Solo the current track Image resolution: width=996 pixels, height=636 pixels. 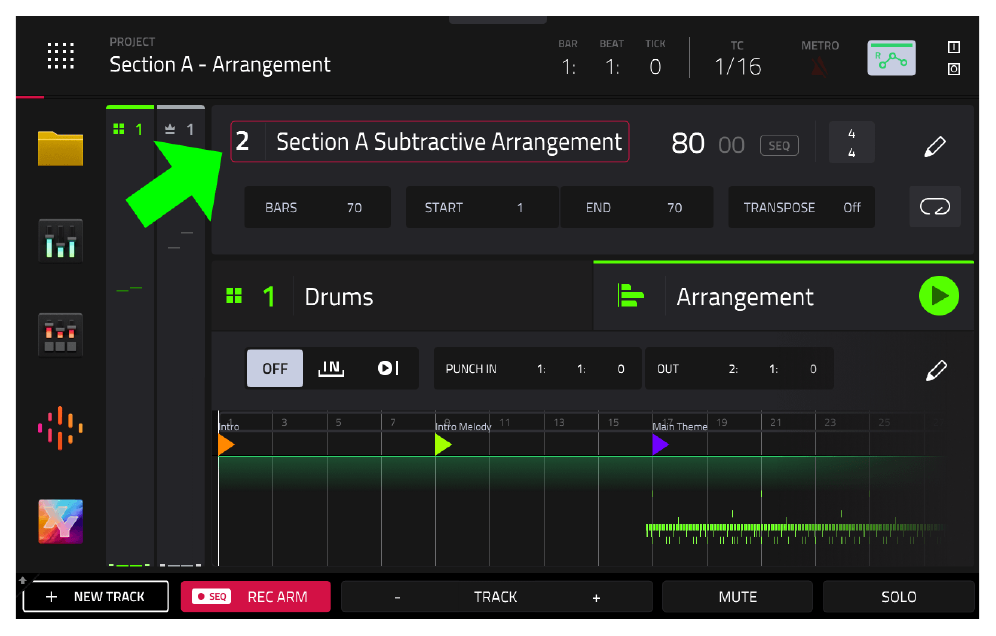[899, 597]
